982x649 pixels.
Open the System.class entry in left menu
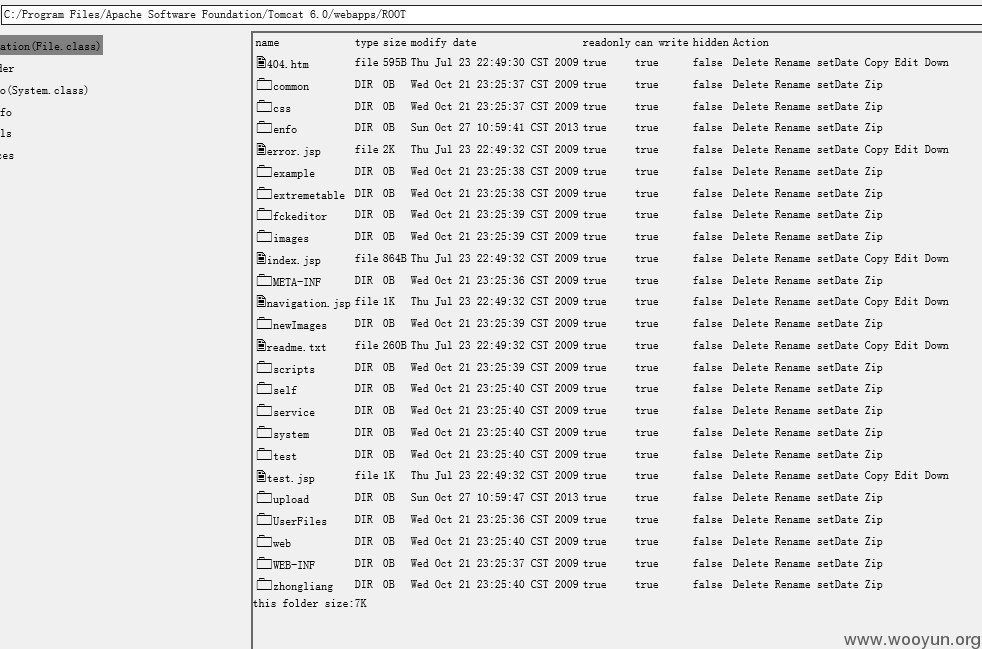[44, 90]
